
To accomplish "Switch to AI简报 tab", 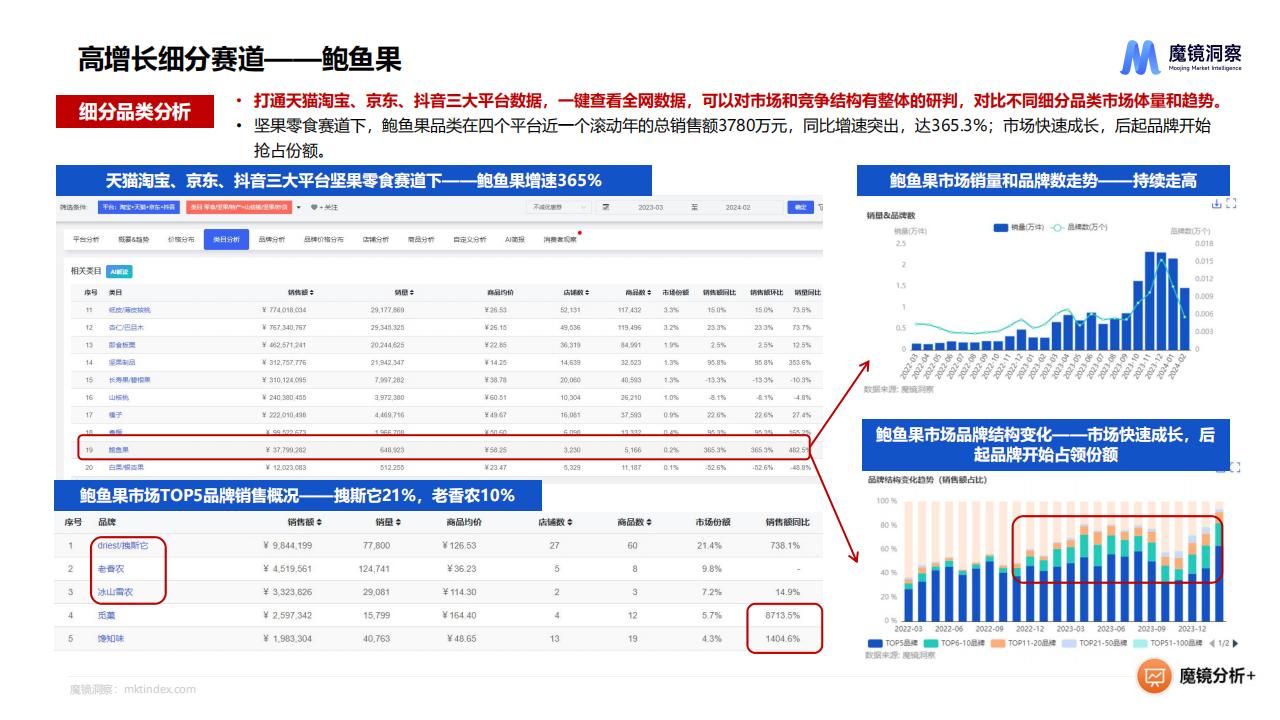I will pyautogui.click(x=515, y=240).
